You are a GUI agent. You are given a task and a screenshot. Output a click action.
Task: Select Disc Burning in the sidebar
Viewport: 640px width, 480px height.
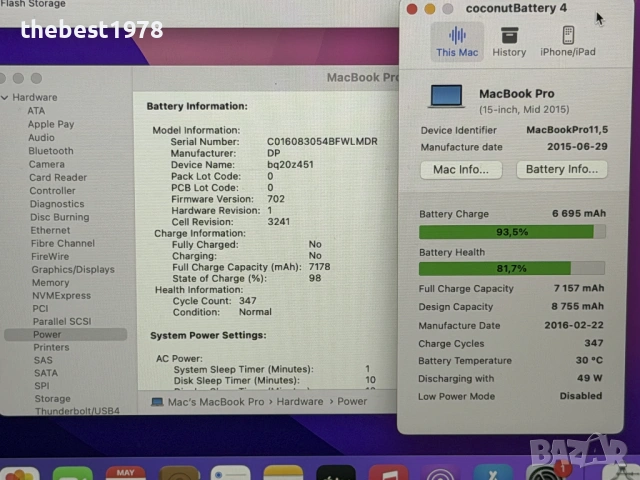[60, 217]
